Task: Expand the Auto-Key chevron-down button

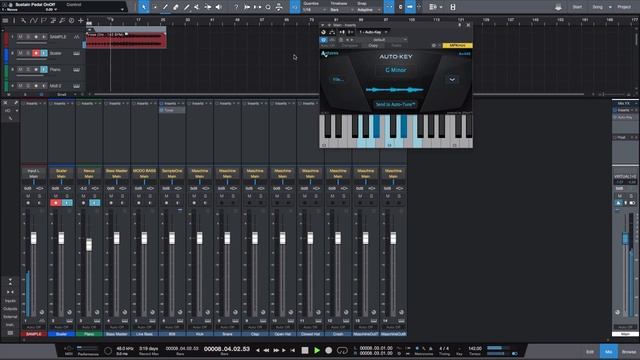Action: (452, 80)
